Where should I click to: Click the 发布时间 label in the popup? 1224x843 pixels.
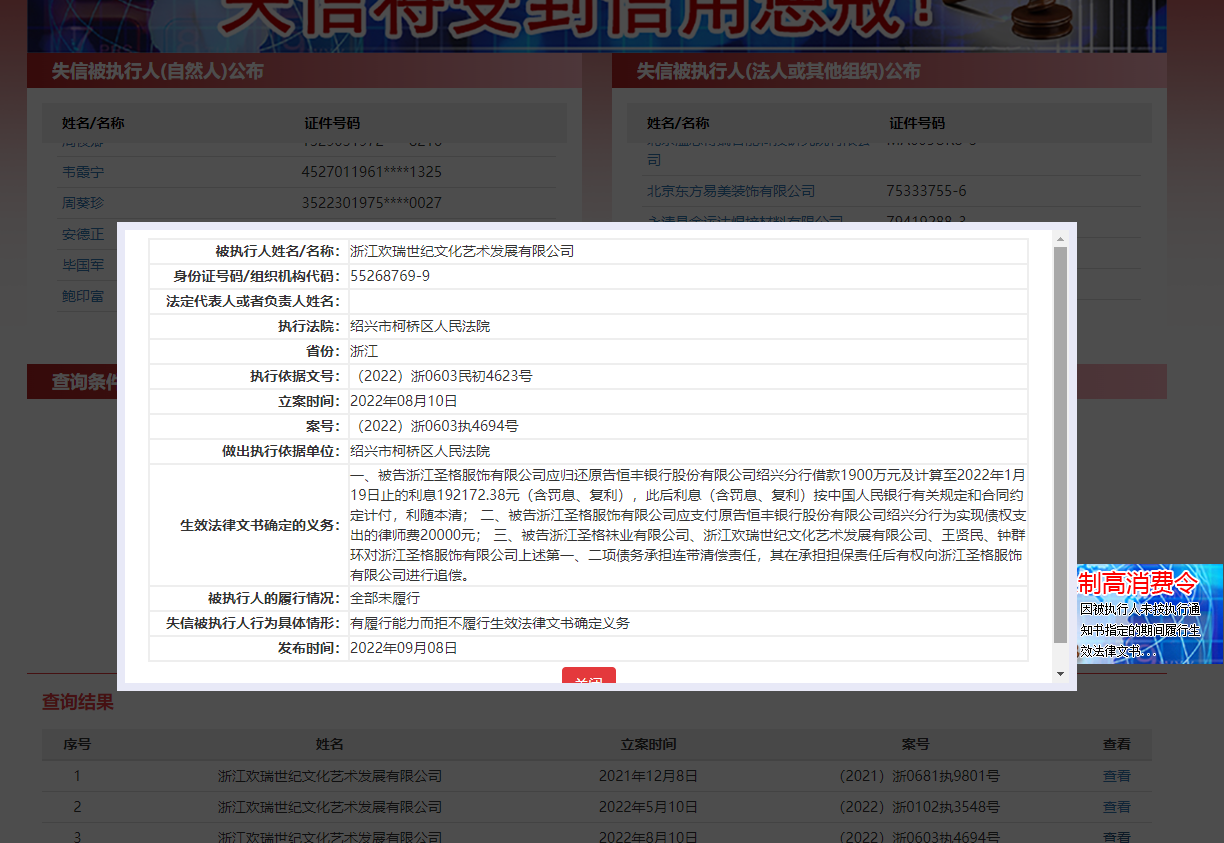click(309, 648)
